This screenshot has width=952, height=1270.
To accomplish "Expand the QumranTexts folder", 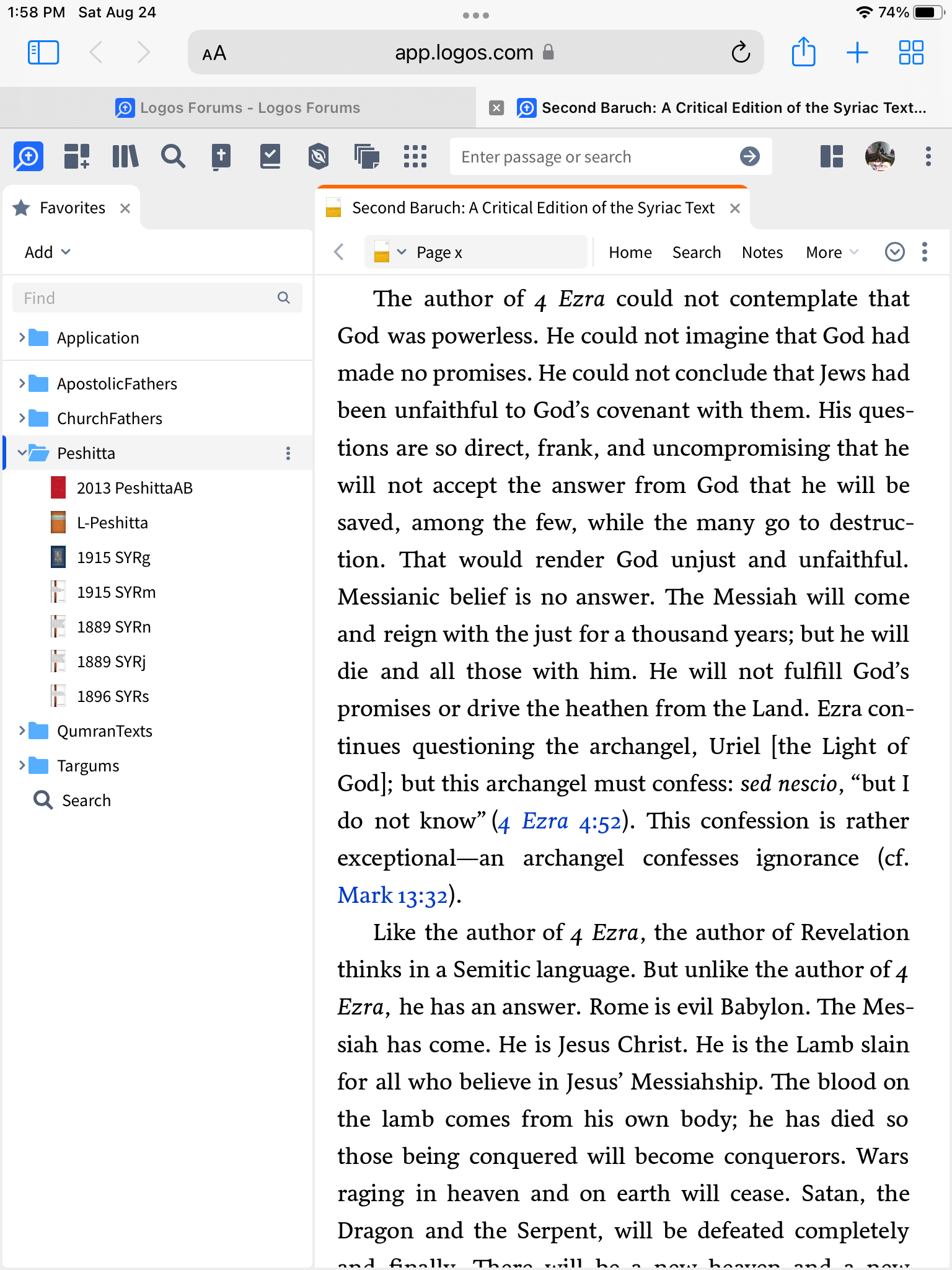I will click(22, 730).
